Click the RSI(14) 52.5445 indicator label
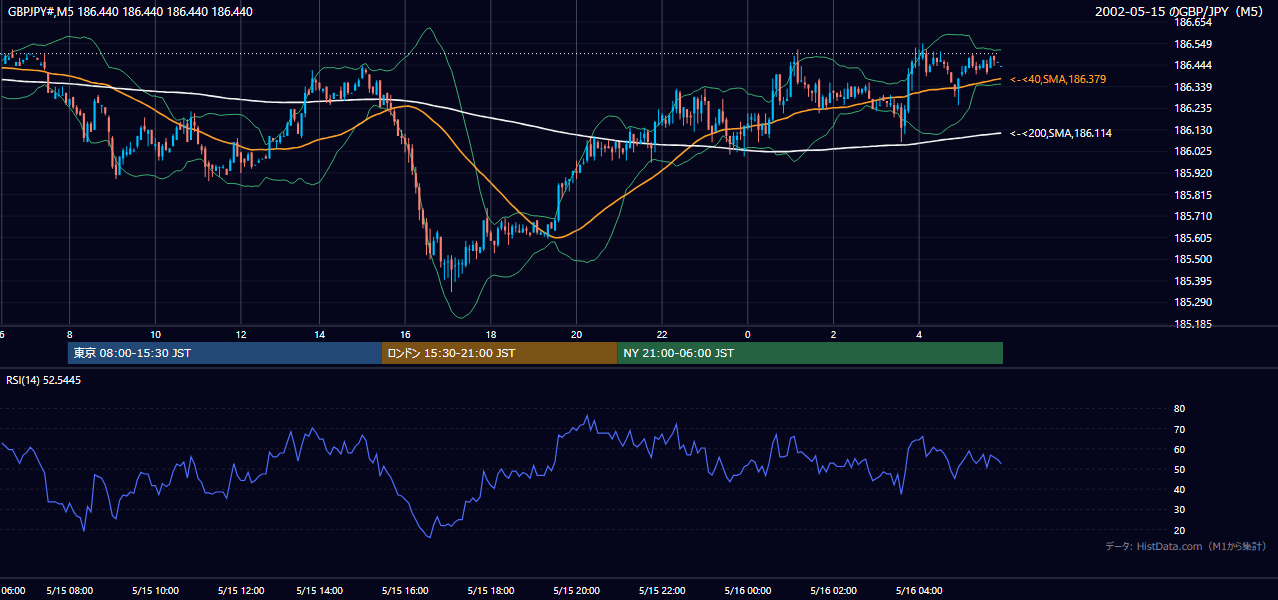Screen dimensions: 1278x600 coord(44,380)
